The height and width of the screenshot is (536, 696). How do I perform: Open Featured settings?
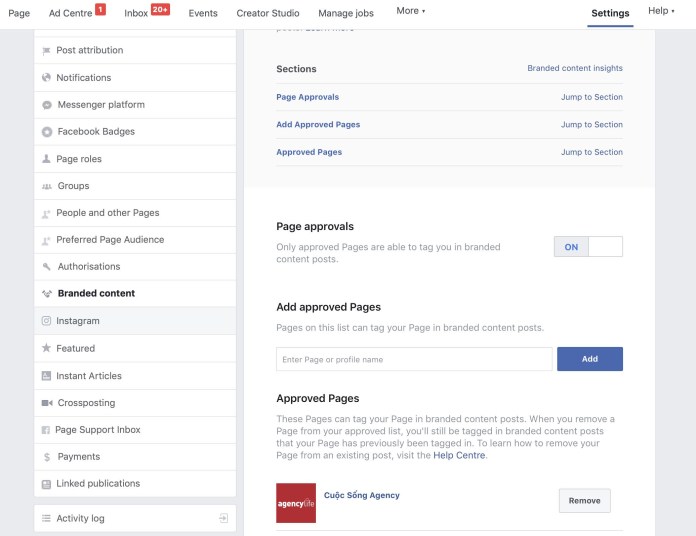[135, 348]
